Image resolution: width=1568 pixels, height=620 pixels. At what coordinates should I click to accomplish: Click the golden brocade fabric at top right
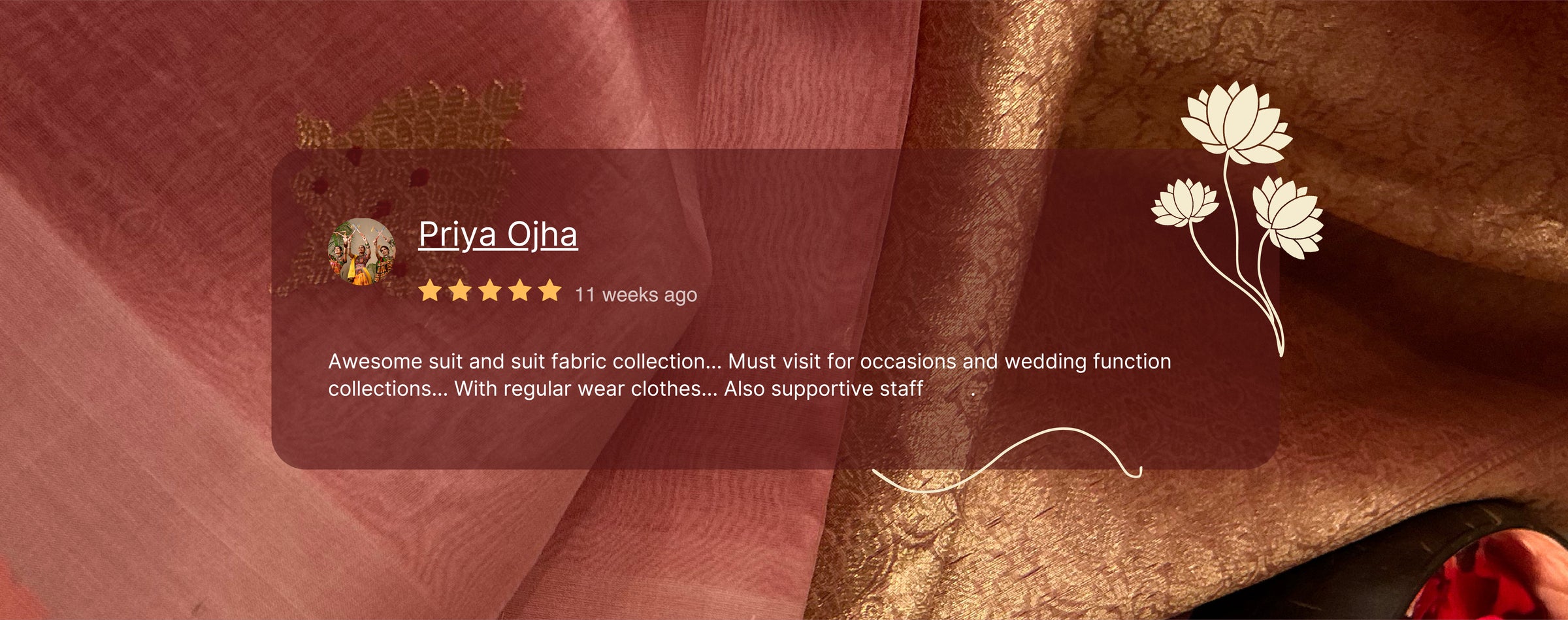click(1405, 65)
